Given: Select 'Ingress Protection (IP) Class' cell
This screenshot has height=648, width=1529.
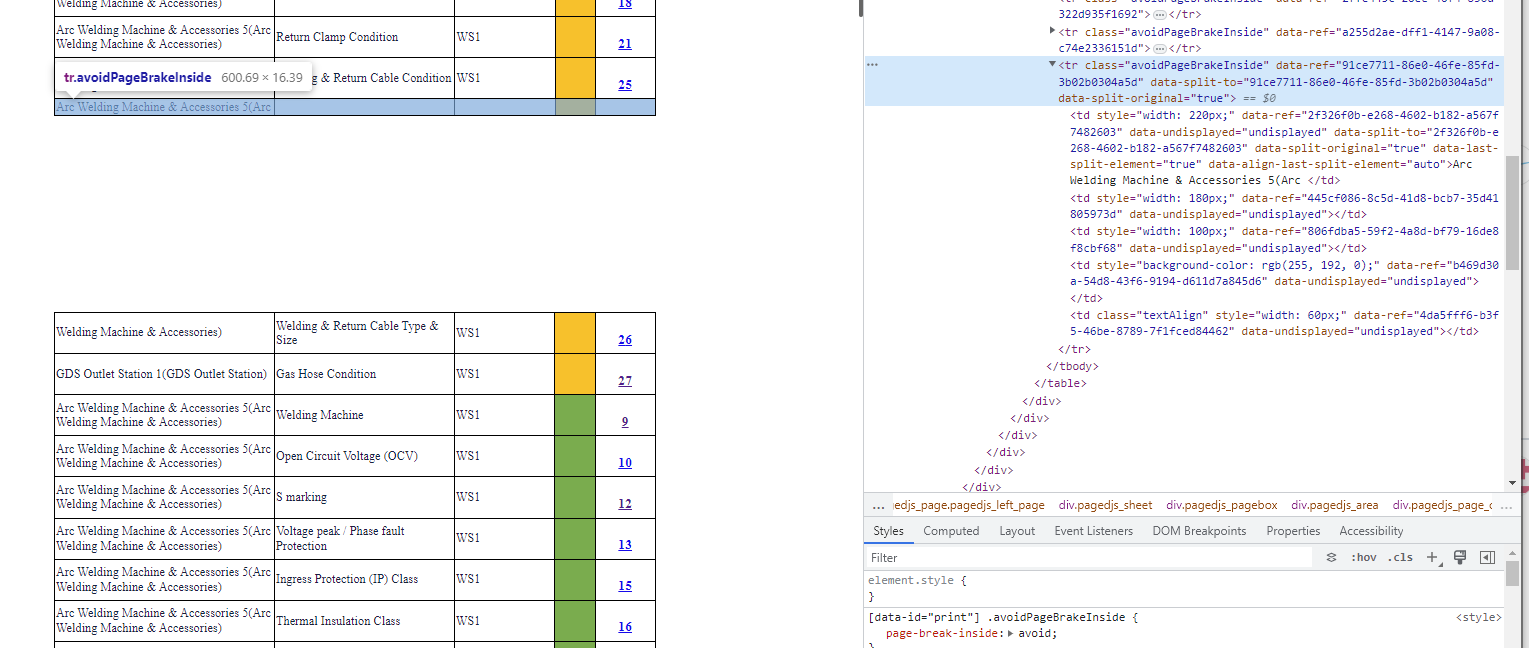Looking at the screenshot, I should point(364,579).
